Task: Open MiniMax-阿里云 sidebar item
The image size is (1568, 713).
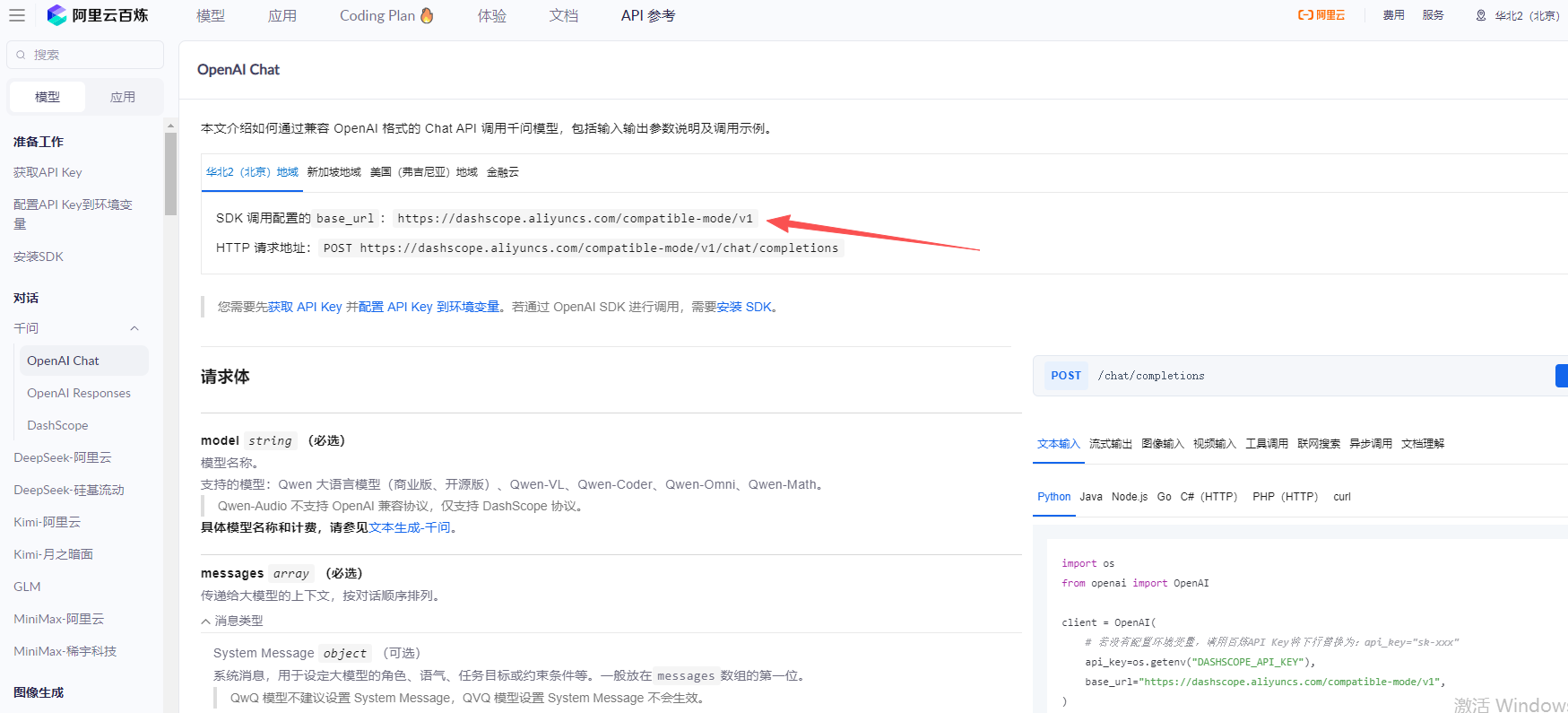Action: point(59,619)
